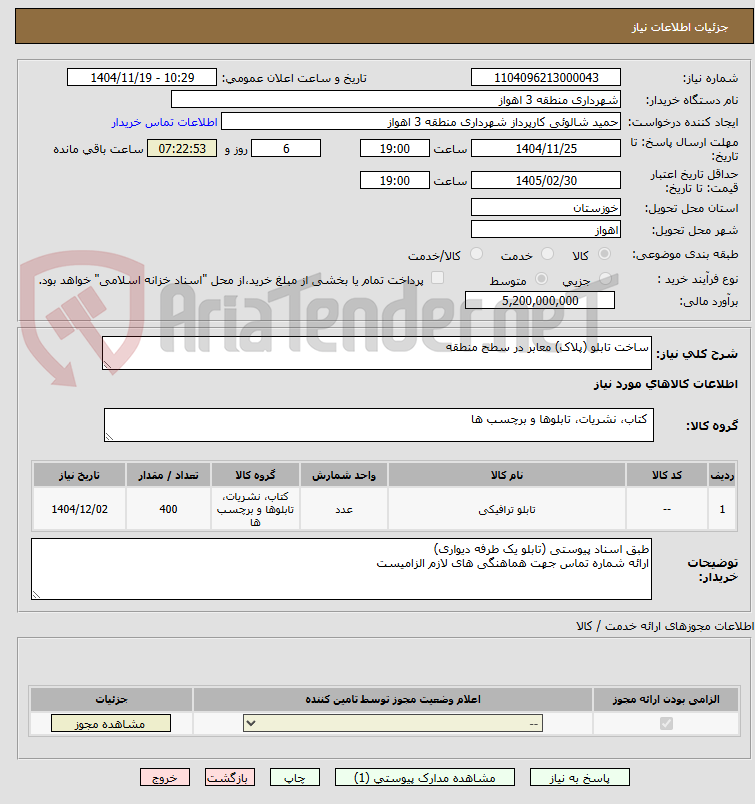Screen dimensions: 755x804
Task: Click the response deadline time 19:00 field
Action: click(x=394, y=149)
